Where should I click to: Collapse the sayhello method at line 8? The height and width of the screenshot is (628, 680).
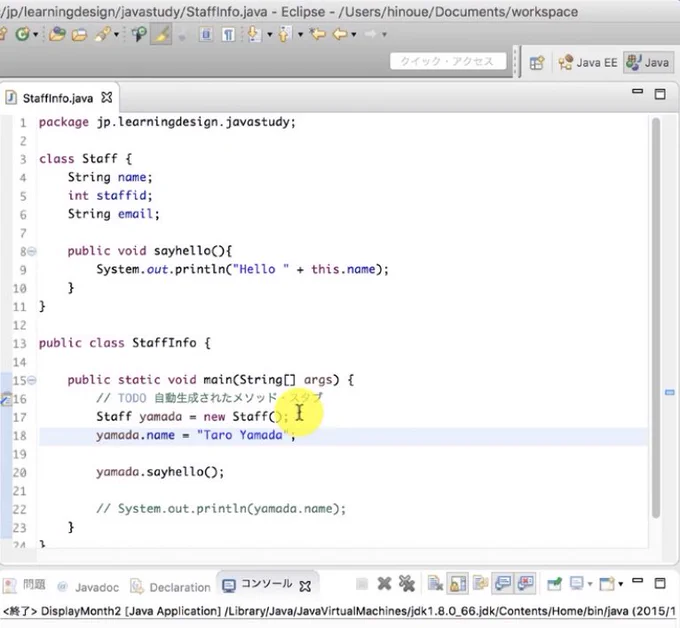coord(32,251)
